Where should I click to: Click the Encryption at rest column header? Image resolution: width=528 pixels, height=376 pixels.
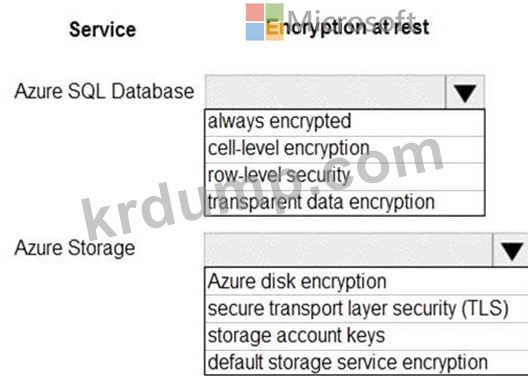click(347, 28)
